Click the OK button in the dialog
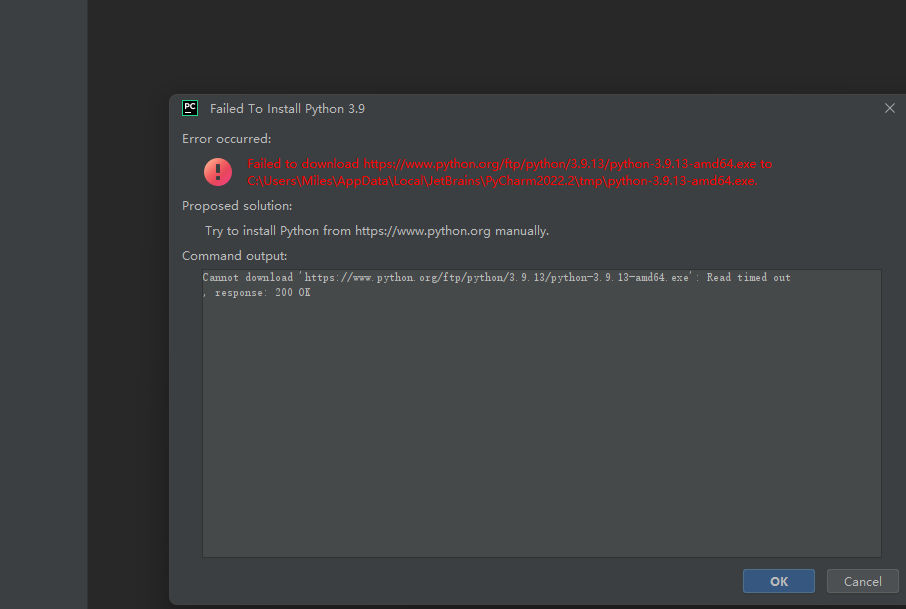This screenshot has width=906, height=609. tap(778, 581)
